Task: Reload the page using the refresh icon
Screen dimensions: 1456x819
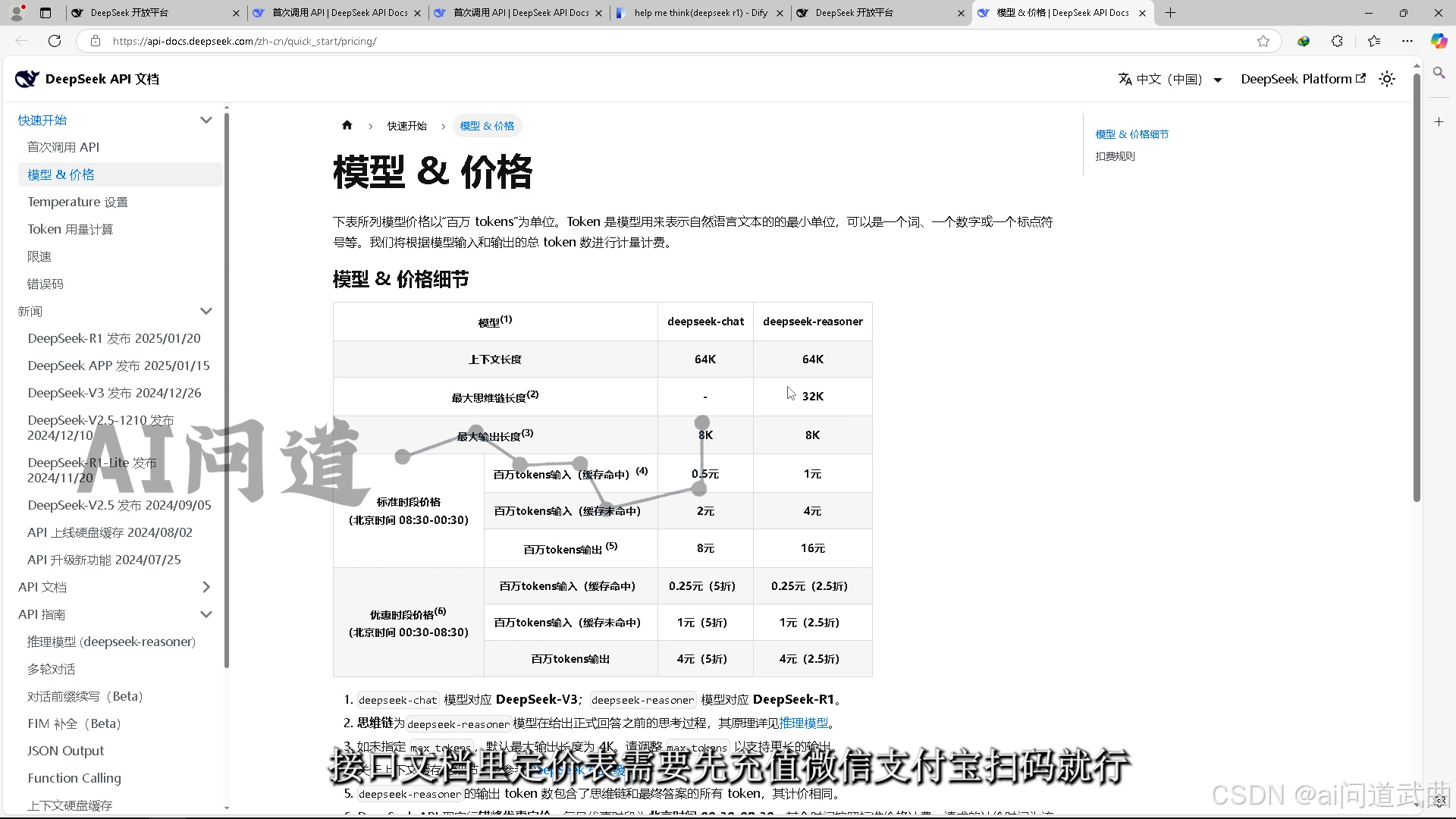Action: 54,41
